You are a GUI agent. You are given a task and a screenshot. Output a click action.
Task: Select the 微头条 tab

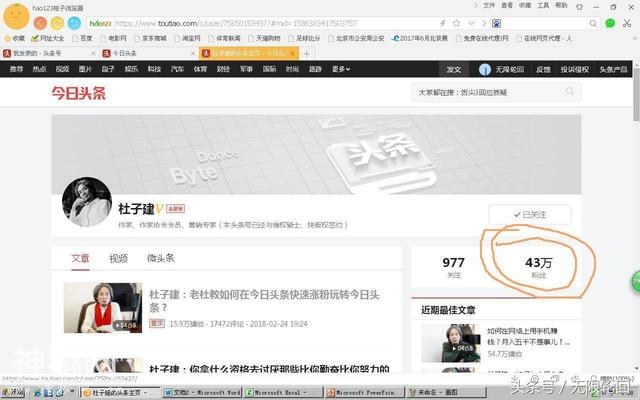161,258
